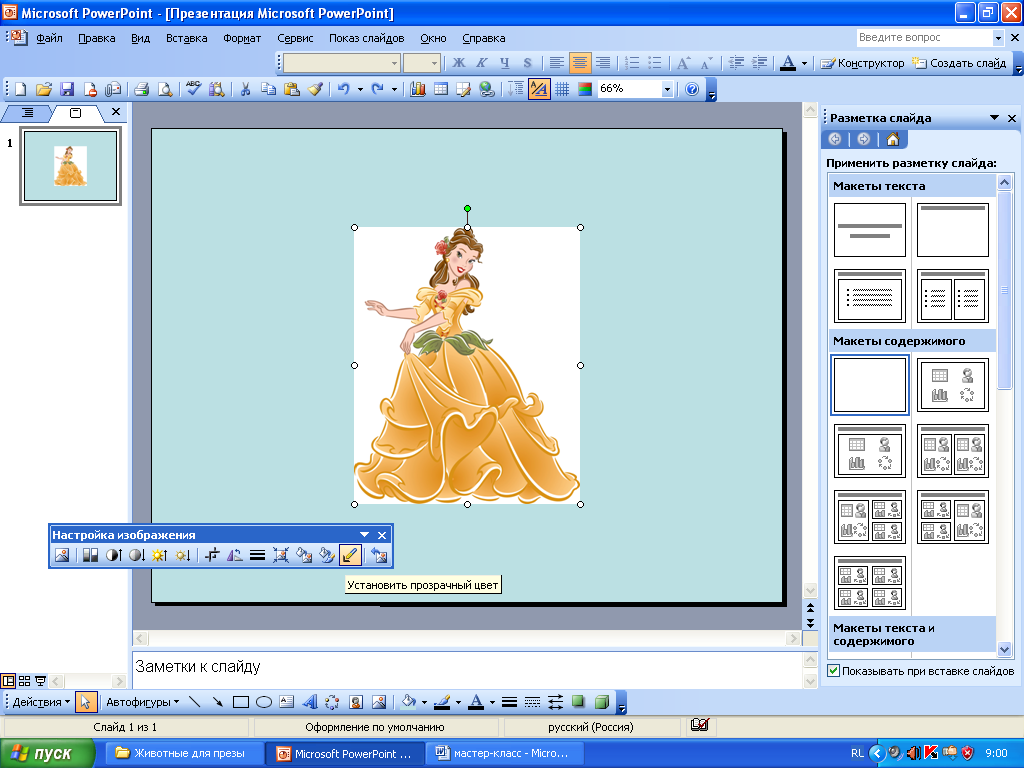Toggle center text alignment

tap(579, 63)
